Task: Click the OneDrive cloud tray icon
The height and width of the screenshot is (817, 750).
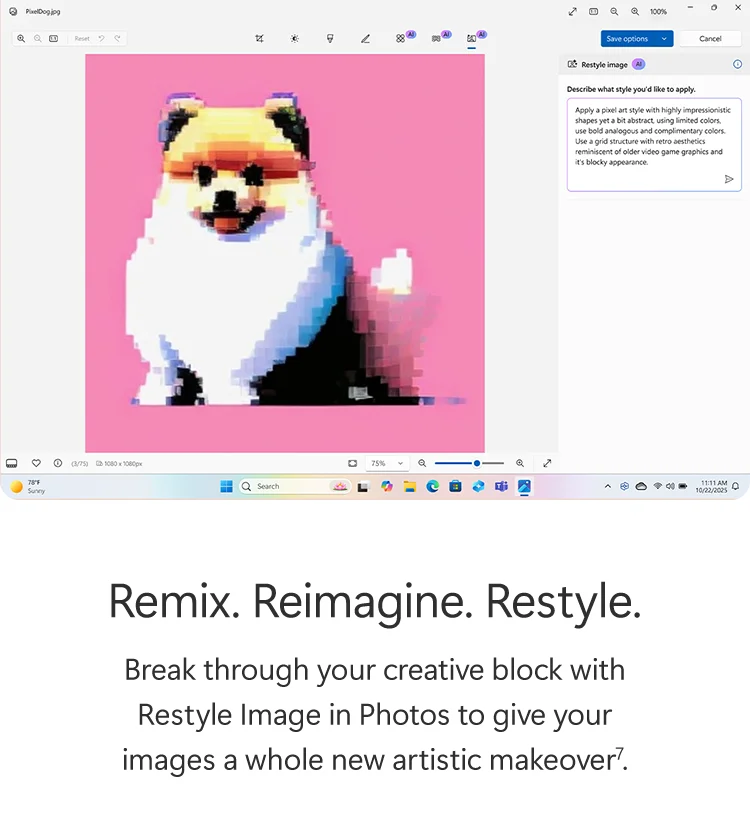Action: 642,487
